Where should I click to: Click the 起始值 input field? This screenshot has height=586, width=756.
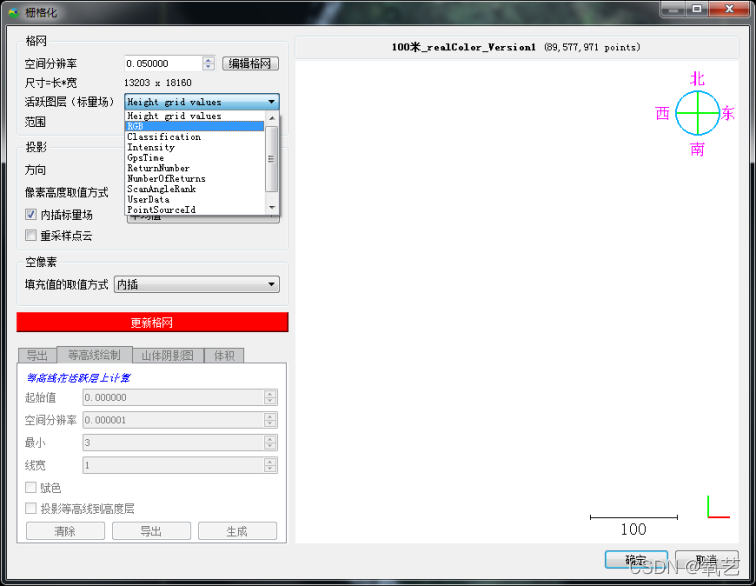pyautogui.click(x=173, y=397)
